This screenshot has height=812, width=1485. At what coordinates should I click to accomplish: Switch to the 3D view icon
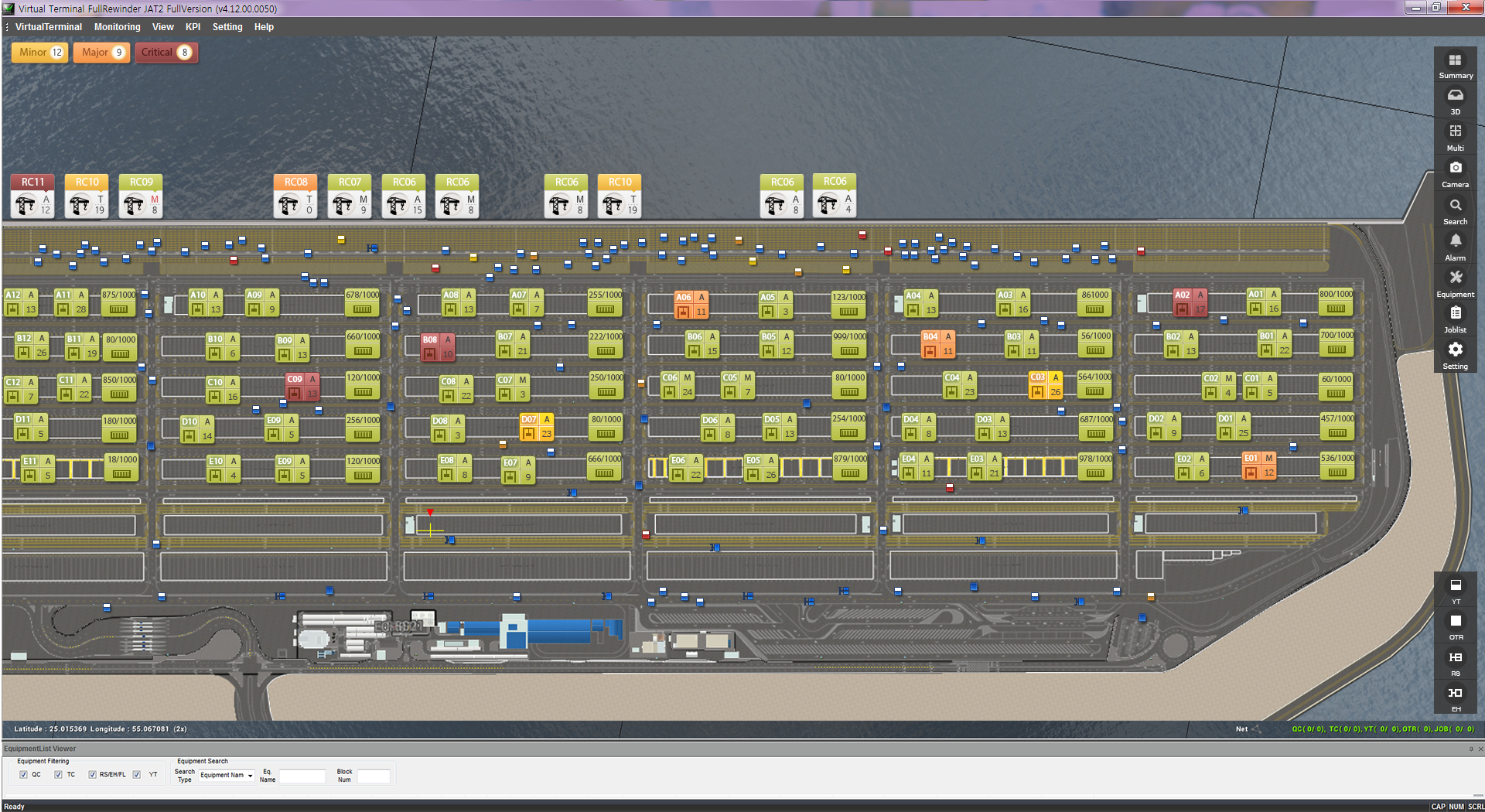[x=1455, y=97]
